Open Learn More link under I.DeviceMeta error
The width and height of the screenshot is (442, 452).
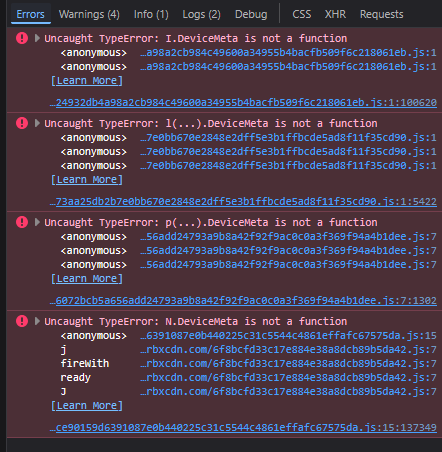87,81
